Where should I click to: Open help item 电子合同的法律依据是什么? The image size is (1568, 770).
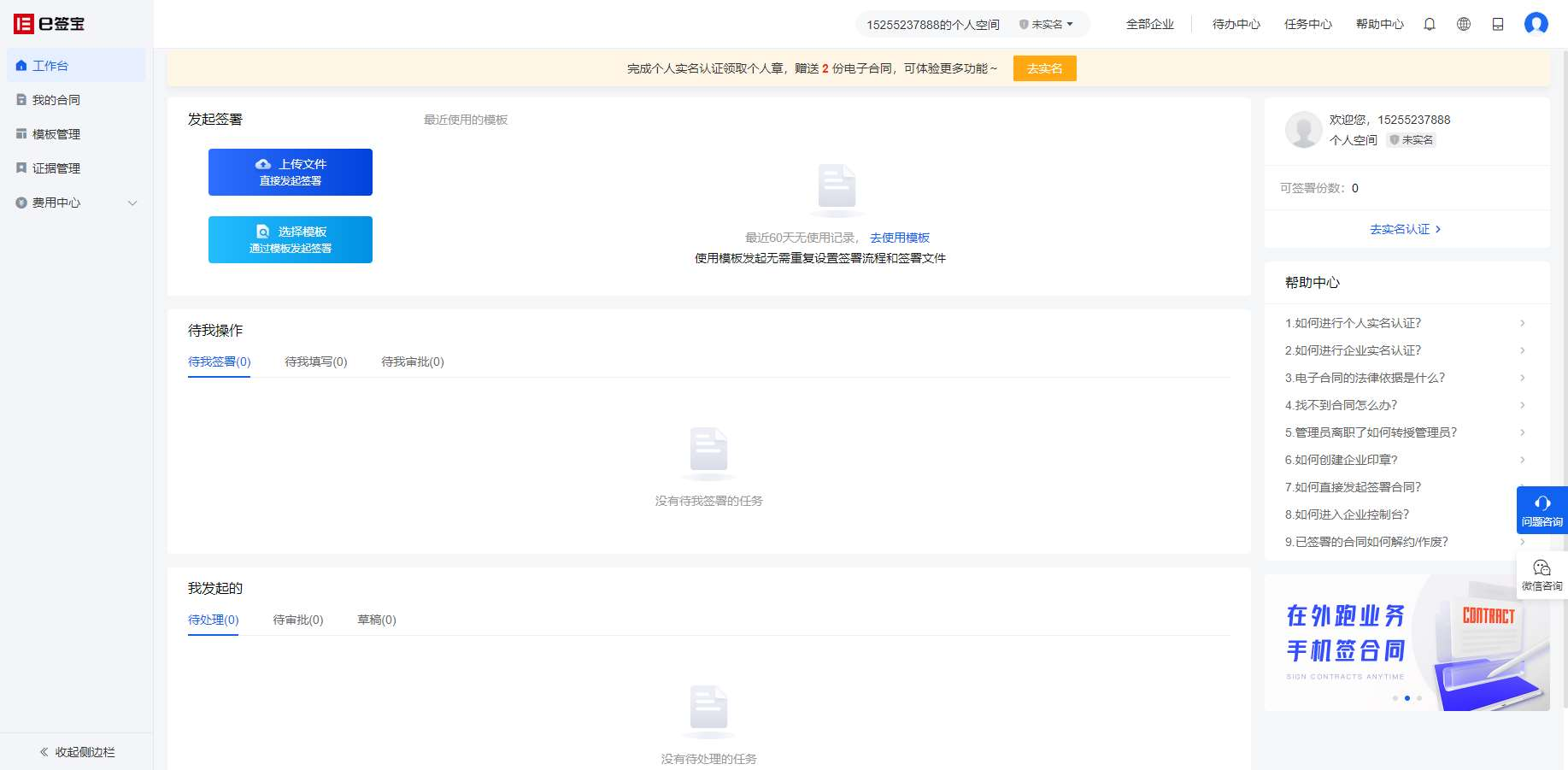[x=1365, y=378]
